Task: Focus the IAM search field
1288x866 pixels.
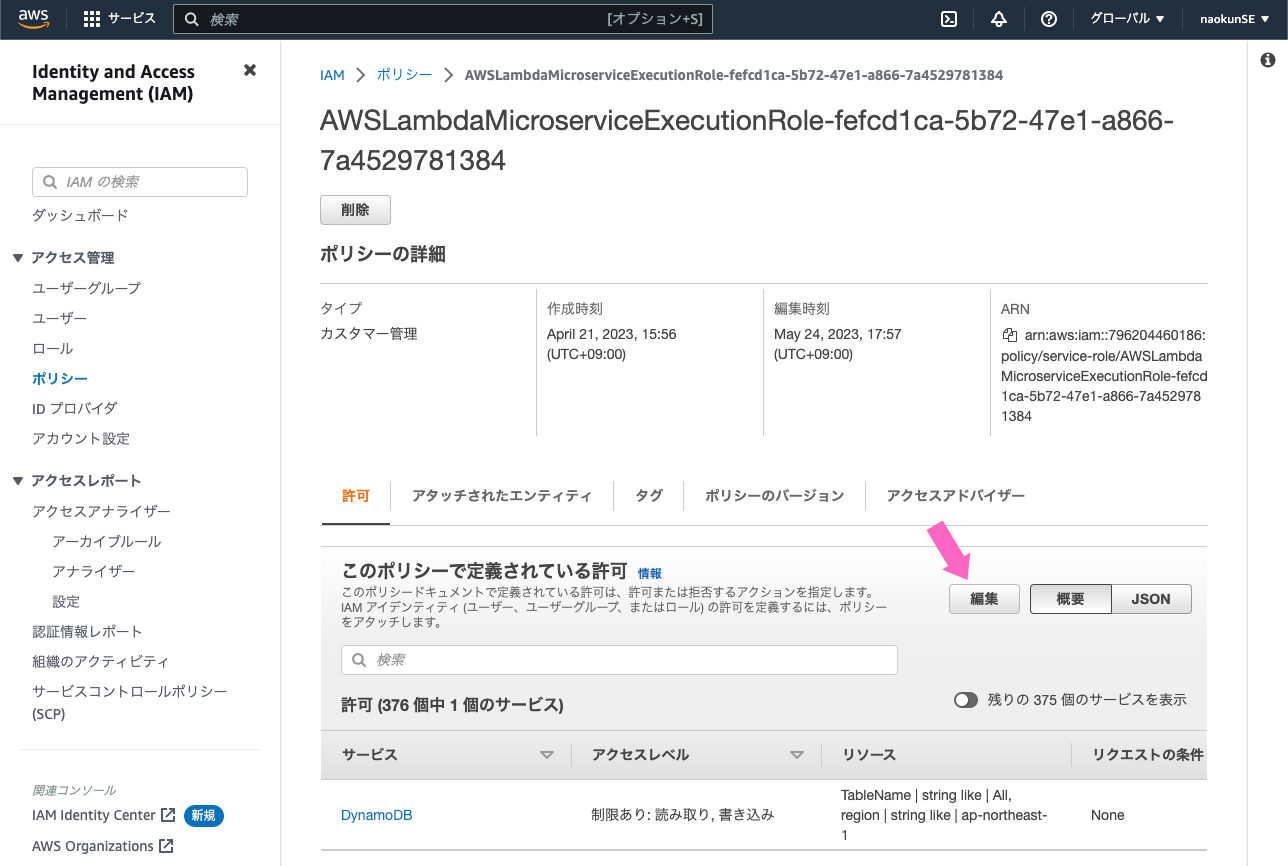Action: coord(140,182)
